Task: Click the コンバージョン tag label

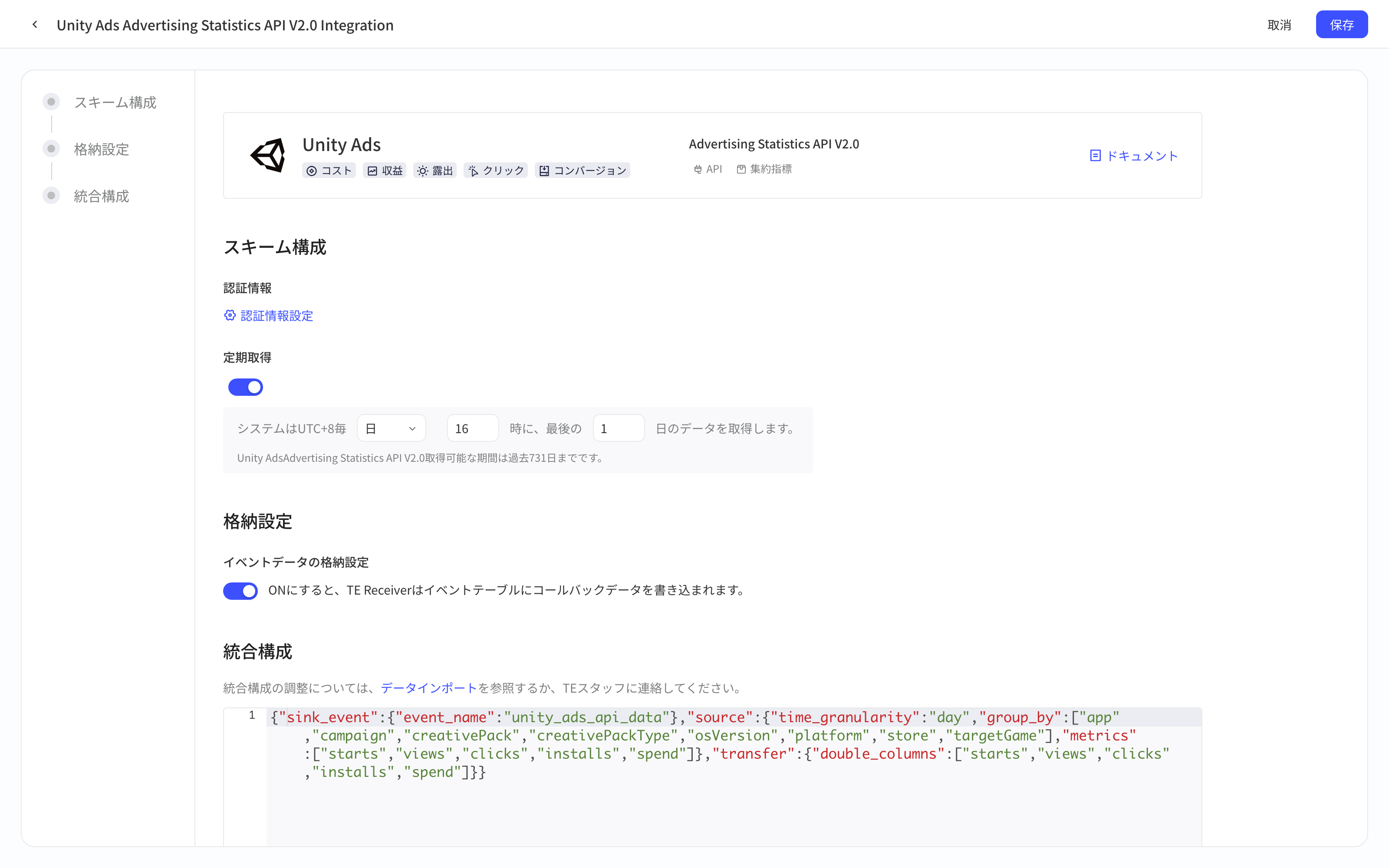Action: tap(590, 171)
